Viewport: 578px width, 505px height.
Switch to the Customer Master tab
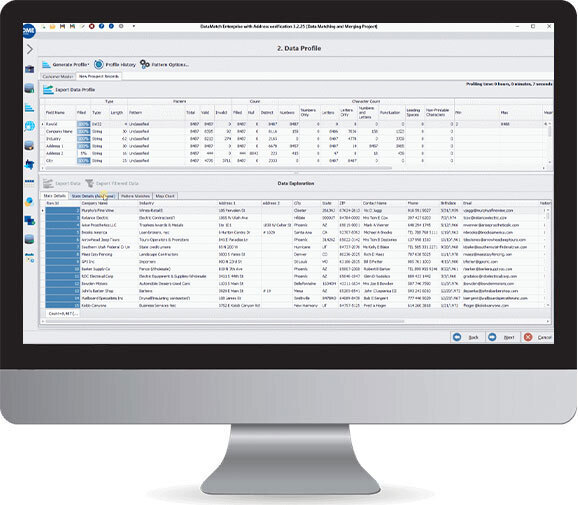(58, 76)
